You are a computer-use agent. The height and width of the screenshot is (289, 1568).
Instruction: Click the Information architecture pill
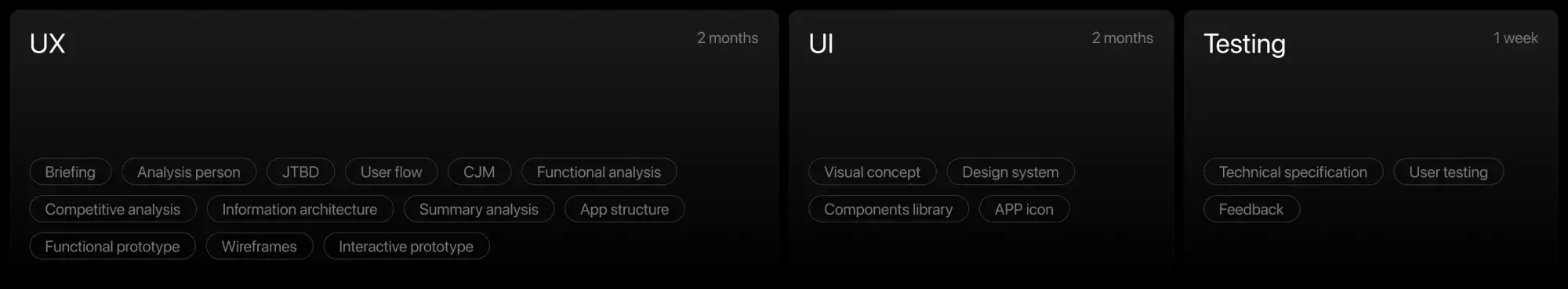pos(299,209)
